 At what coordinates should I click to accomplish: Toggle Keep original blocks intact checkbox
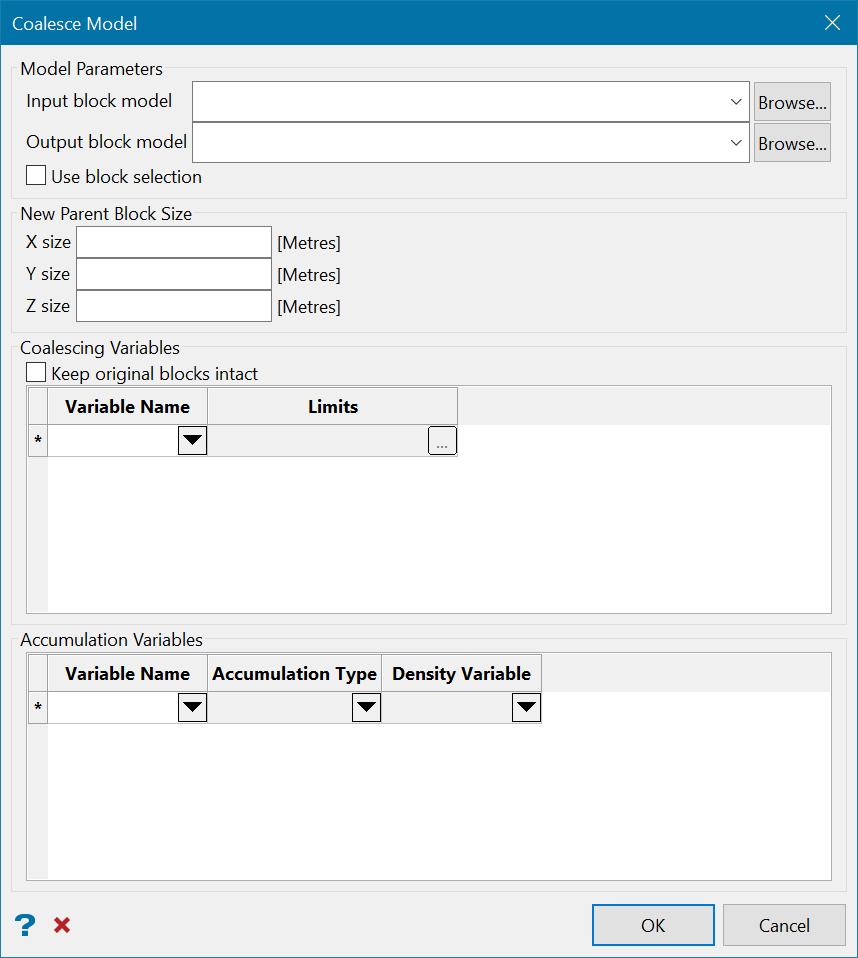tap(37, 373)
